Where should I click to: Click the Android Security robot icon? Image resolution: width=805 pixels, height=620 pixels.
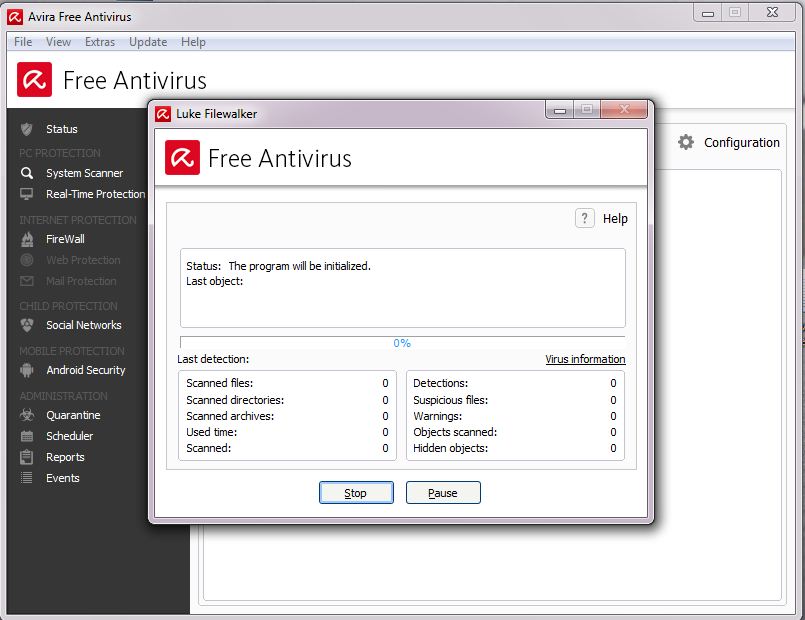click(27, 370)
